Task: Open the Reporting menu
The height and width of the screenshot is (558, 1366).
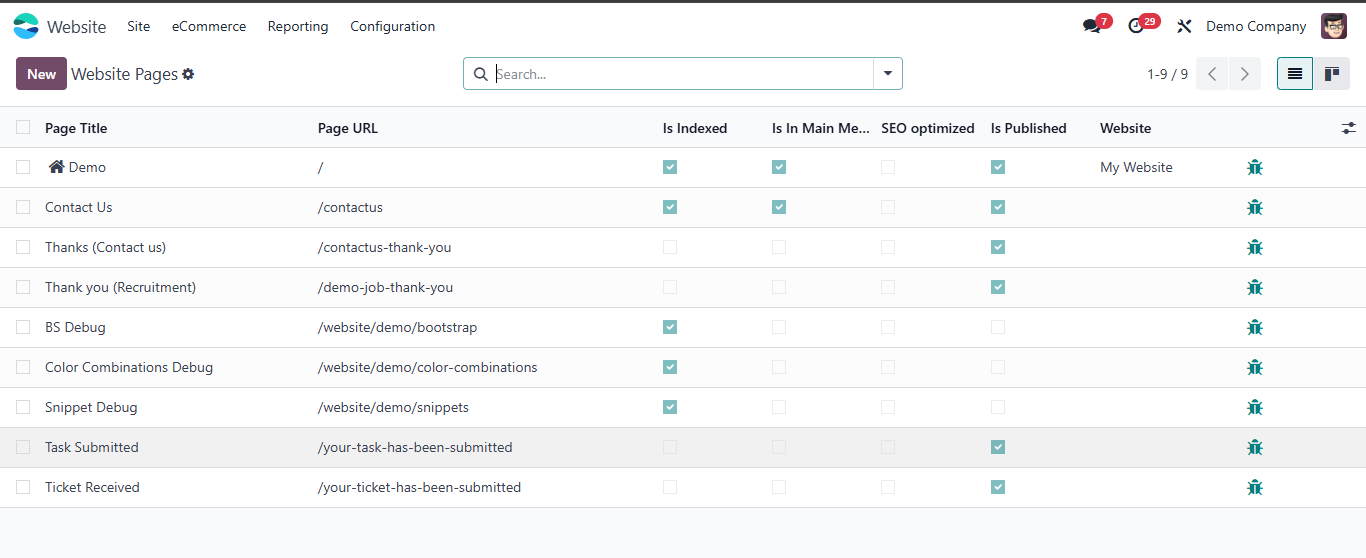Action: (x=298, y=26)
